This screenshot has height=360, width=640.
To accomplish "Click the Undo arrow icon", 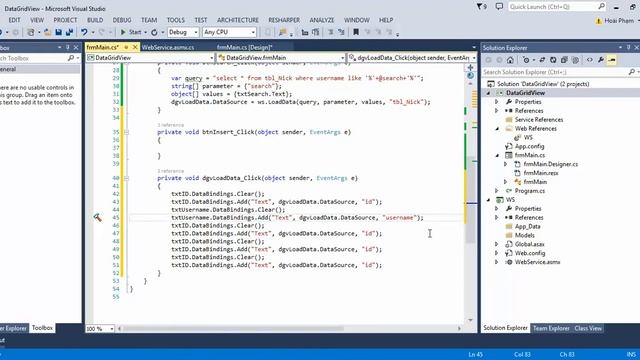I will pos(84,32).
